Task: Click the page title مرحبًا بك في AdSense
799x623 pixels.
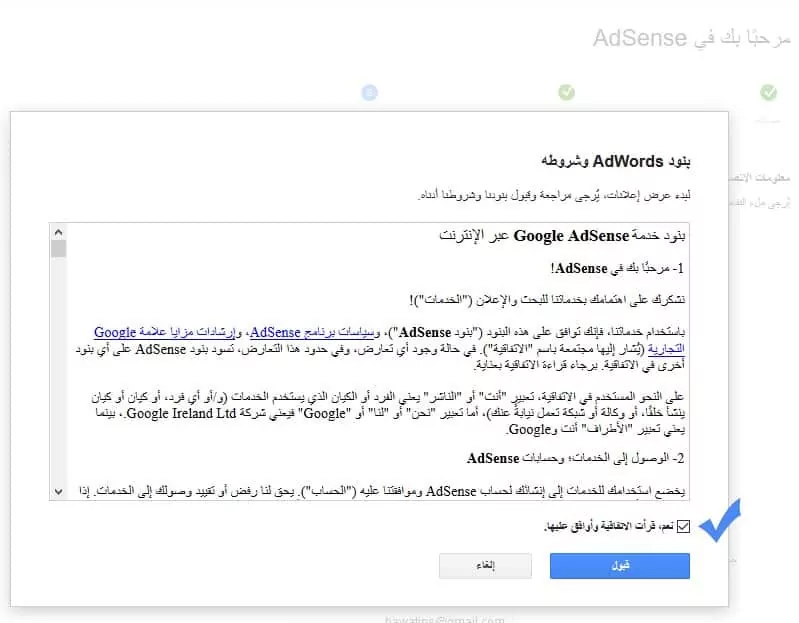Action: point(691,38)
